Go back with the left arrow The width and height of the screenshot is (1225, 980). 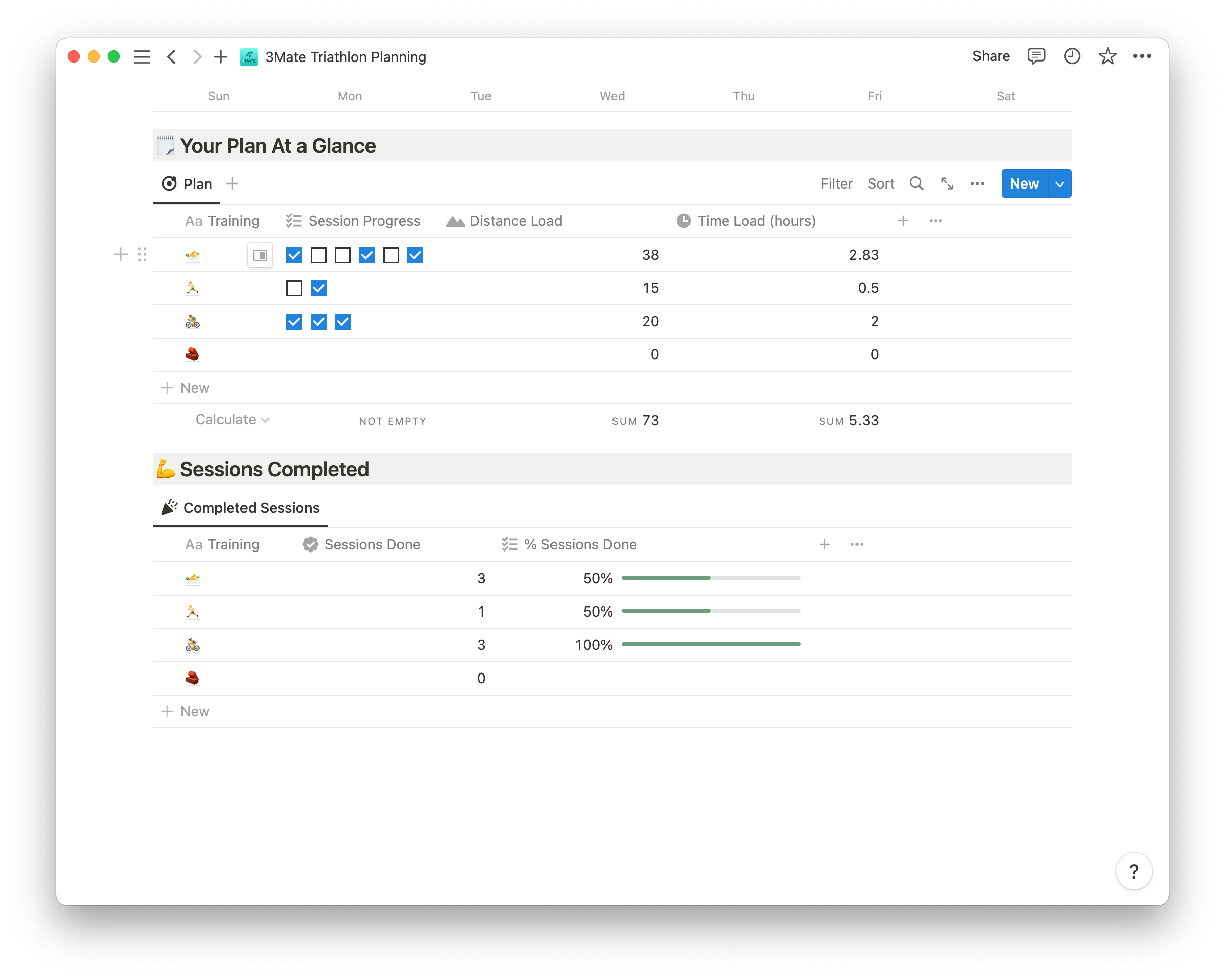[171, 57]
